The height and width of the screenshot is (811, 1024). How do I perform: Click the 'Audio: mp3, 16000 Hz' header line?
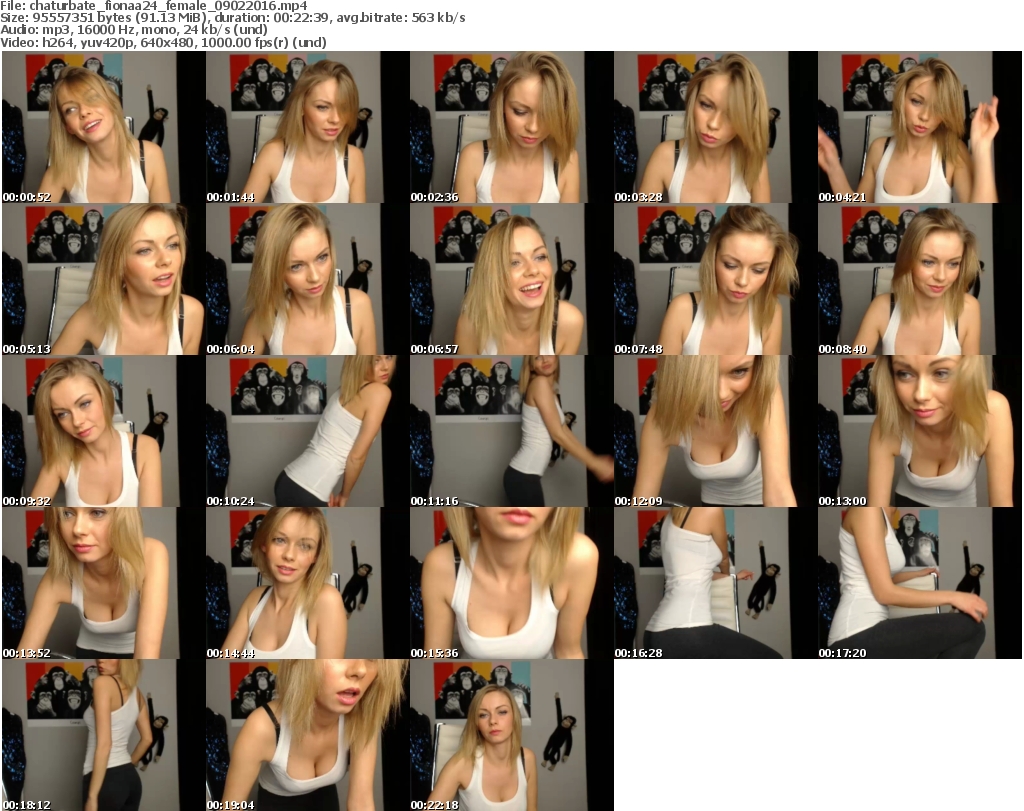134,30
